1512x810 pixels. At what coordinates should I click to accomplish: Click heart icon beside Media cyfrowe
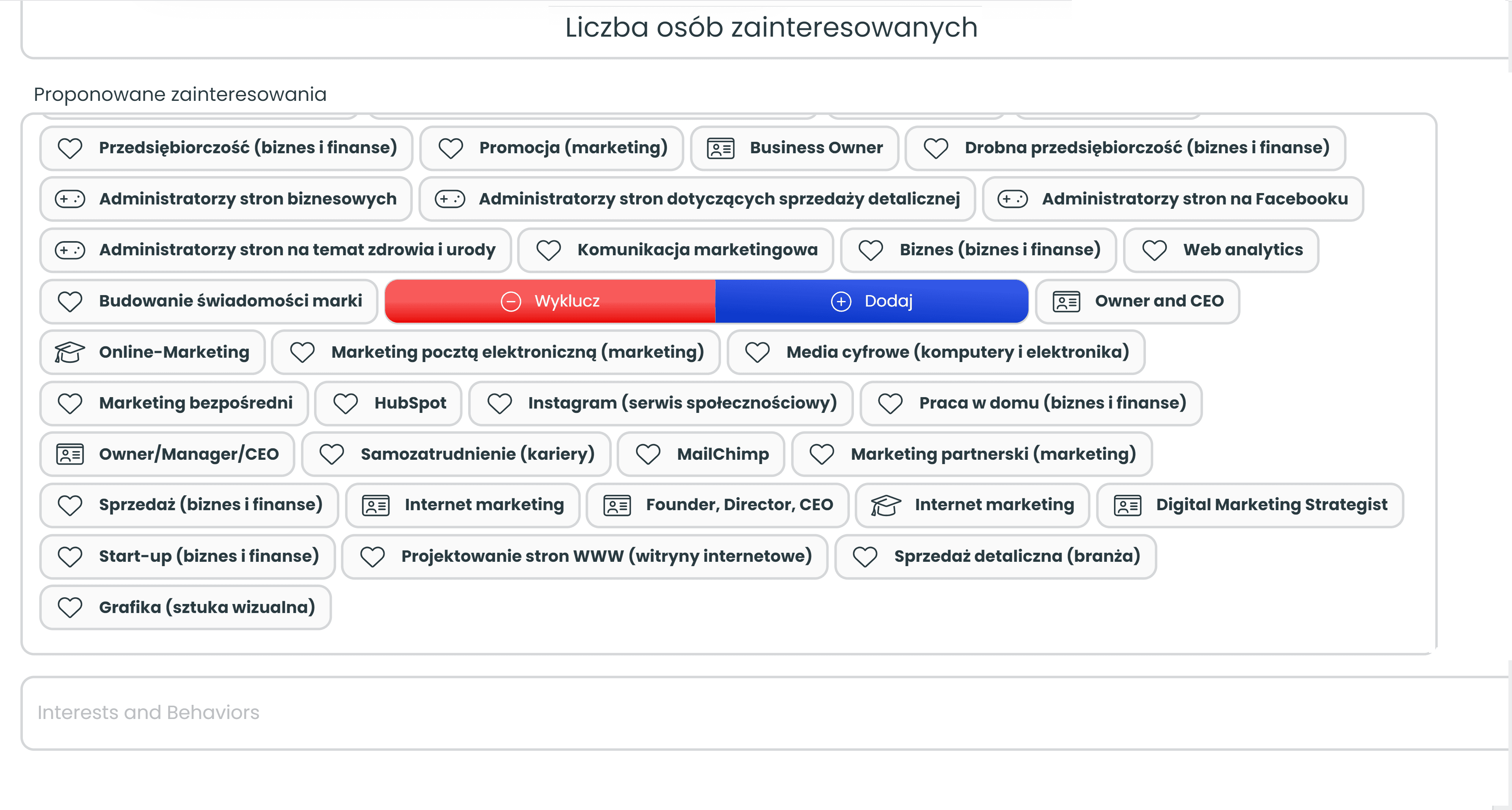click(x=757, y=352)
